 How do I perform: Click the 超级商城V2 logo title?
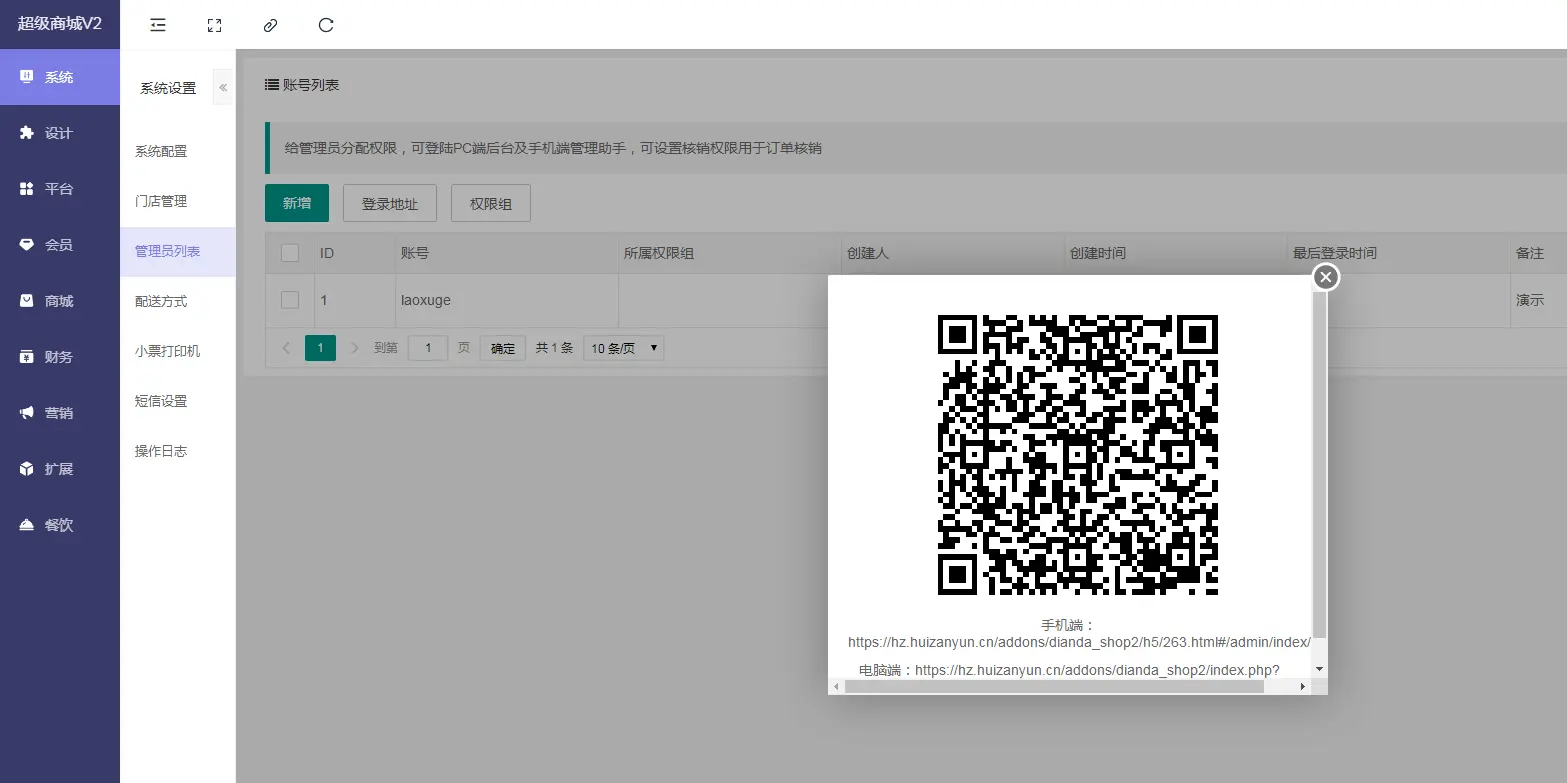click(60, 24)
